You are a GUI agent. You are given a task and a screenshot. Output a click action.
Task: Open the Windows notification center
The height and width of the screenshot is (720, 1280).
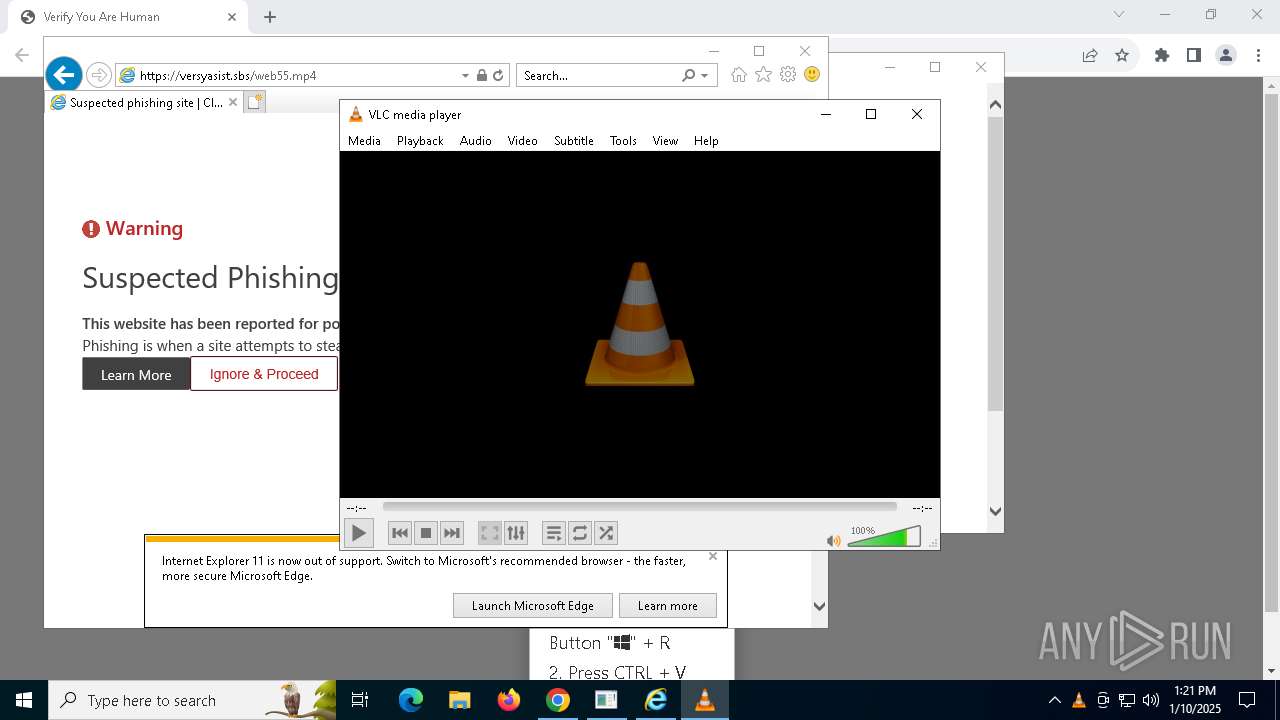pyautogui.click(x=1247, y=700)
